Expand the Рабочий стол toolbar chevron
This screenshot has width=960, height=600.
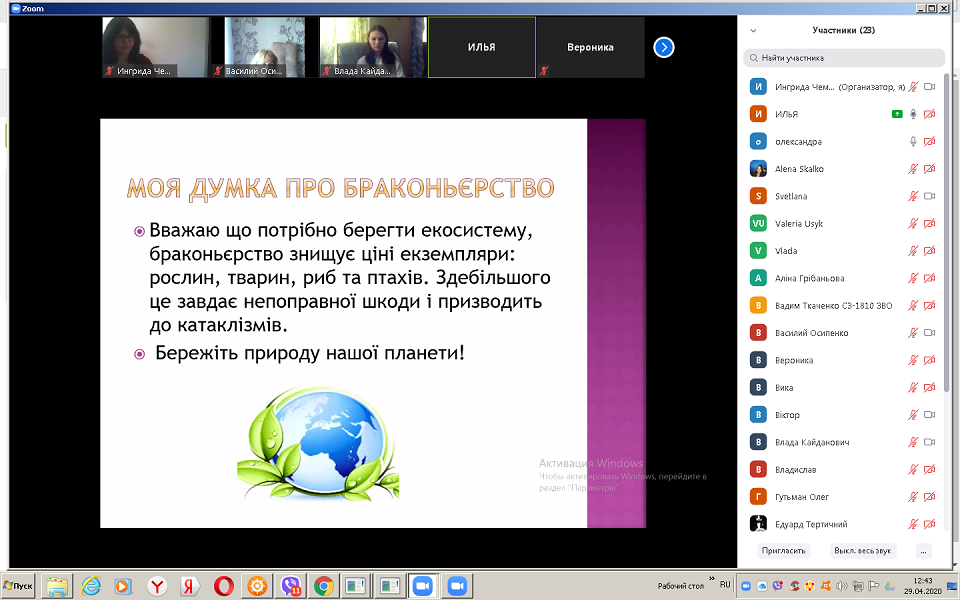(x=712, y=579)
